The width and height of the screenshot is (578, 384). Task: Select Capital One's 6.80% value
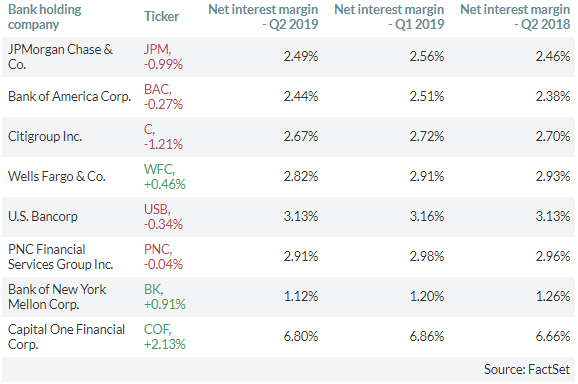pos(301,336)
